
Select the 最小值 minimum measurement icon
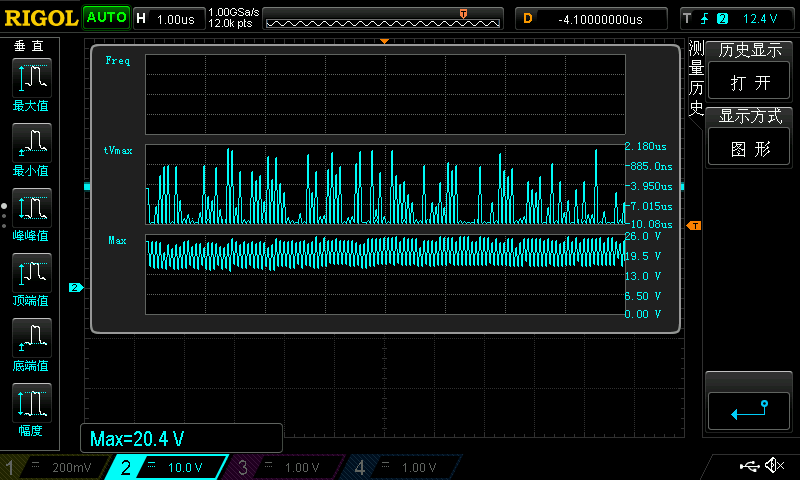[x=32, y=143]
